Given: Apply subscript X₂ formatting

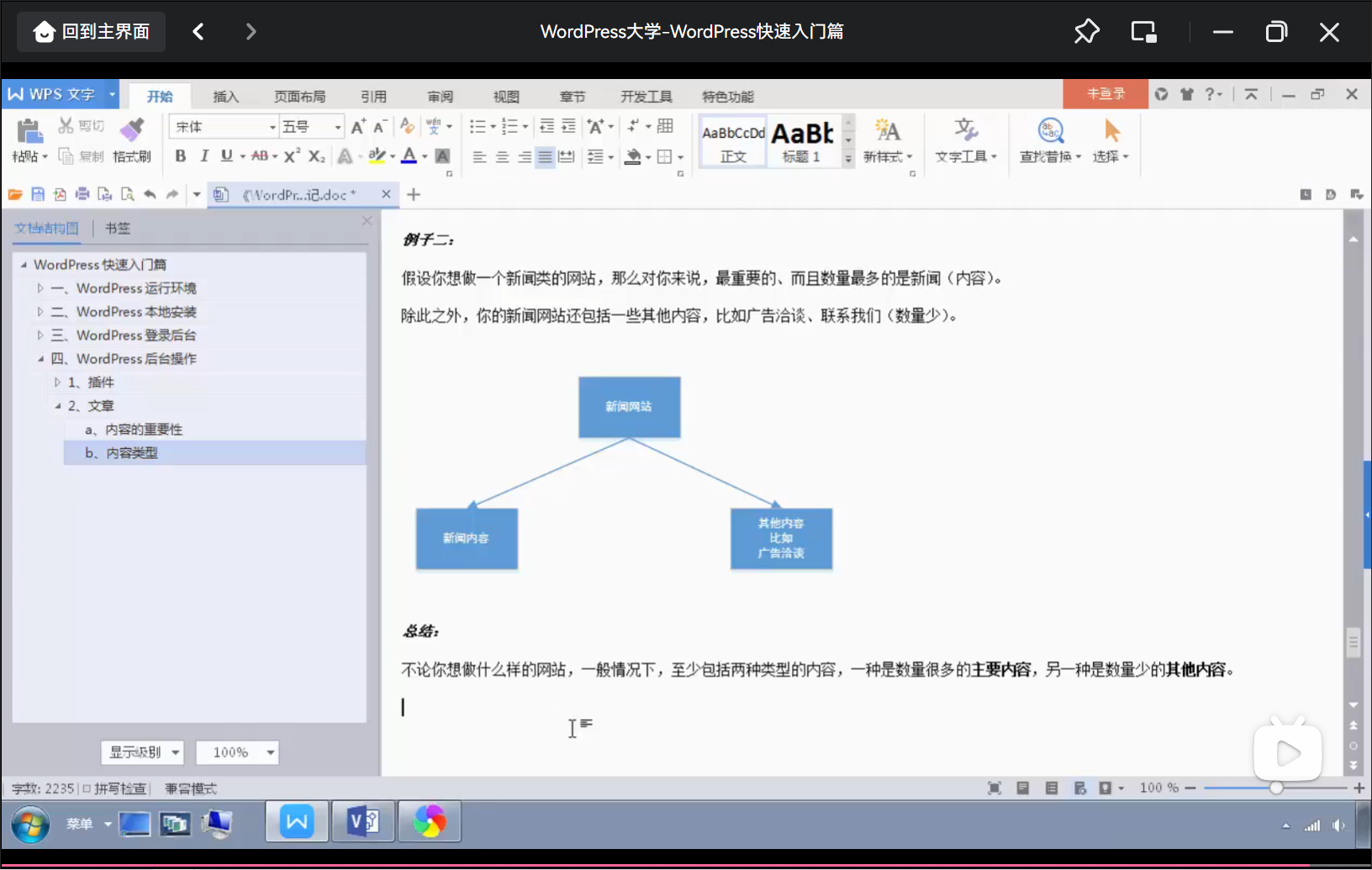Looking at the screenshot, I should pos(316,156).
